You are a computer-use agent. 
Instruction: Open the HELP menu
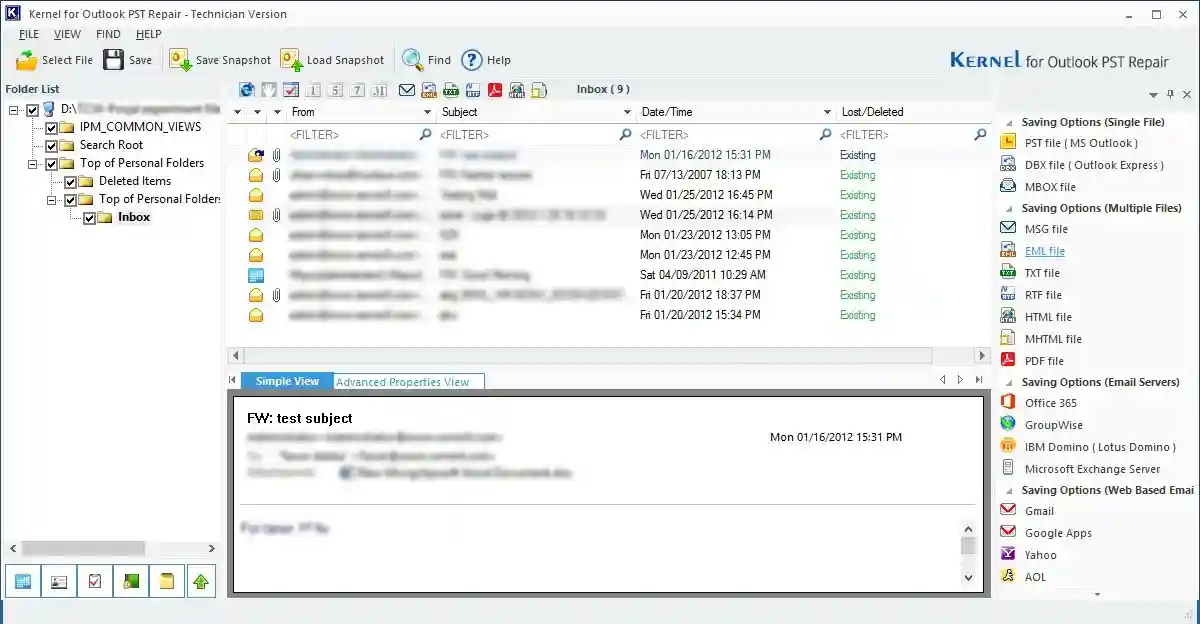pos(148,34)
